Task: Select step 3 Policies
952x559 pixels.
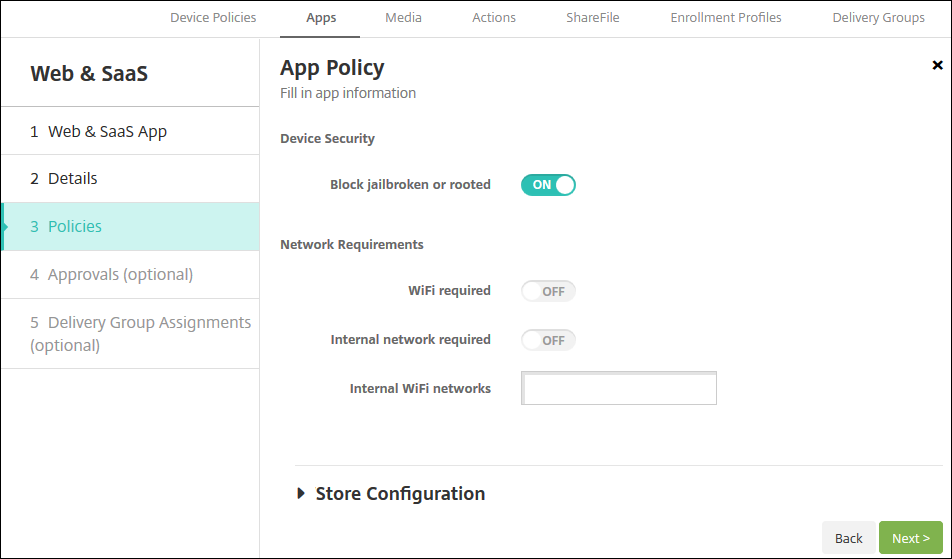Action: pos(130,227)
